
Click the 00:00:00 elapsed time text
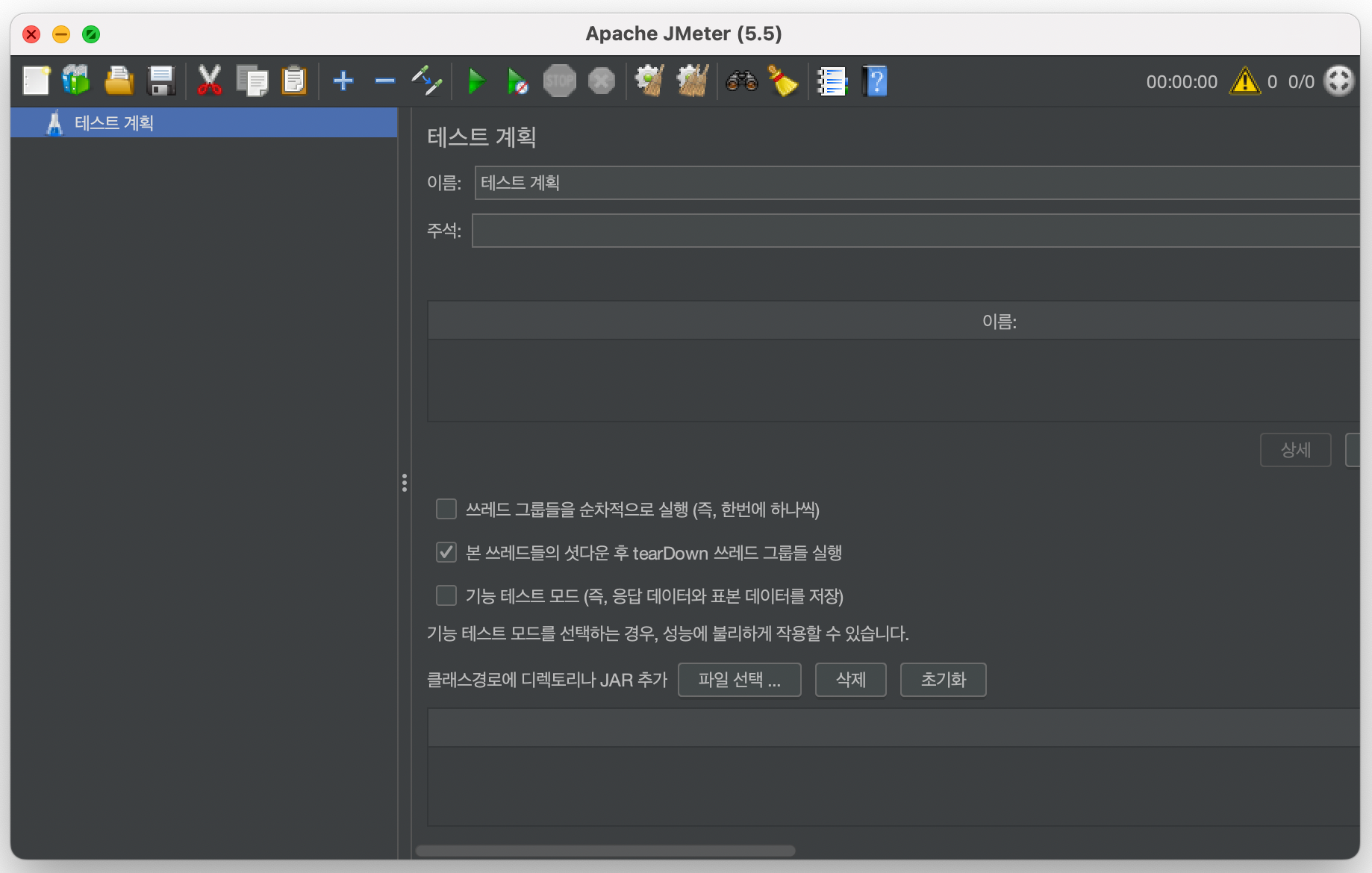point(1182,82)
